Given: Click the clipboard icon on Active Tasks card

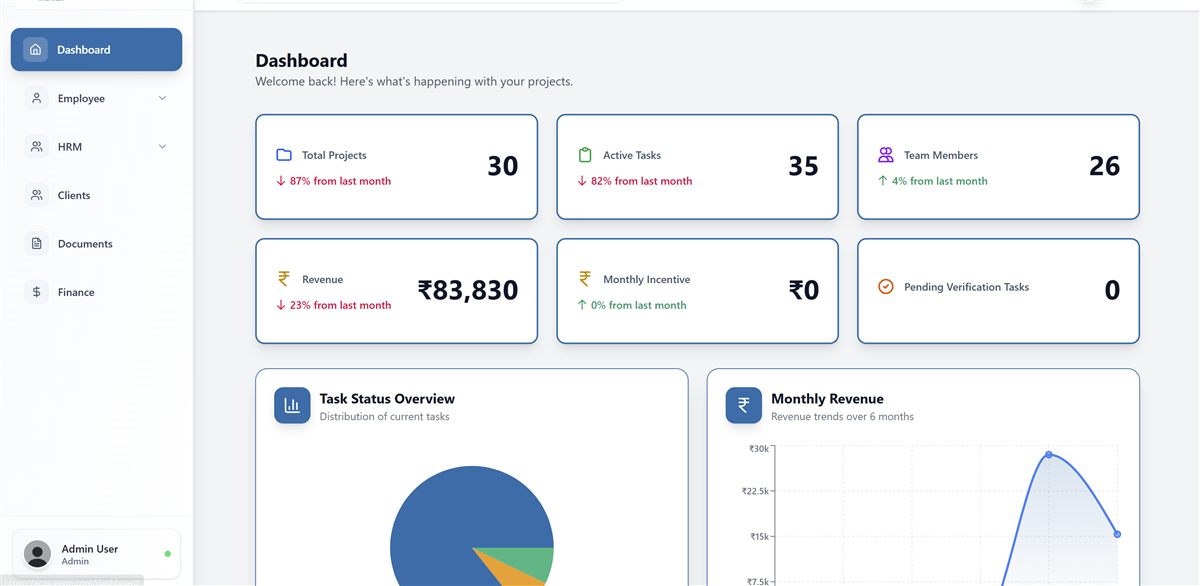Looking at the screenshot, I should coord(585,155).
